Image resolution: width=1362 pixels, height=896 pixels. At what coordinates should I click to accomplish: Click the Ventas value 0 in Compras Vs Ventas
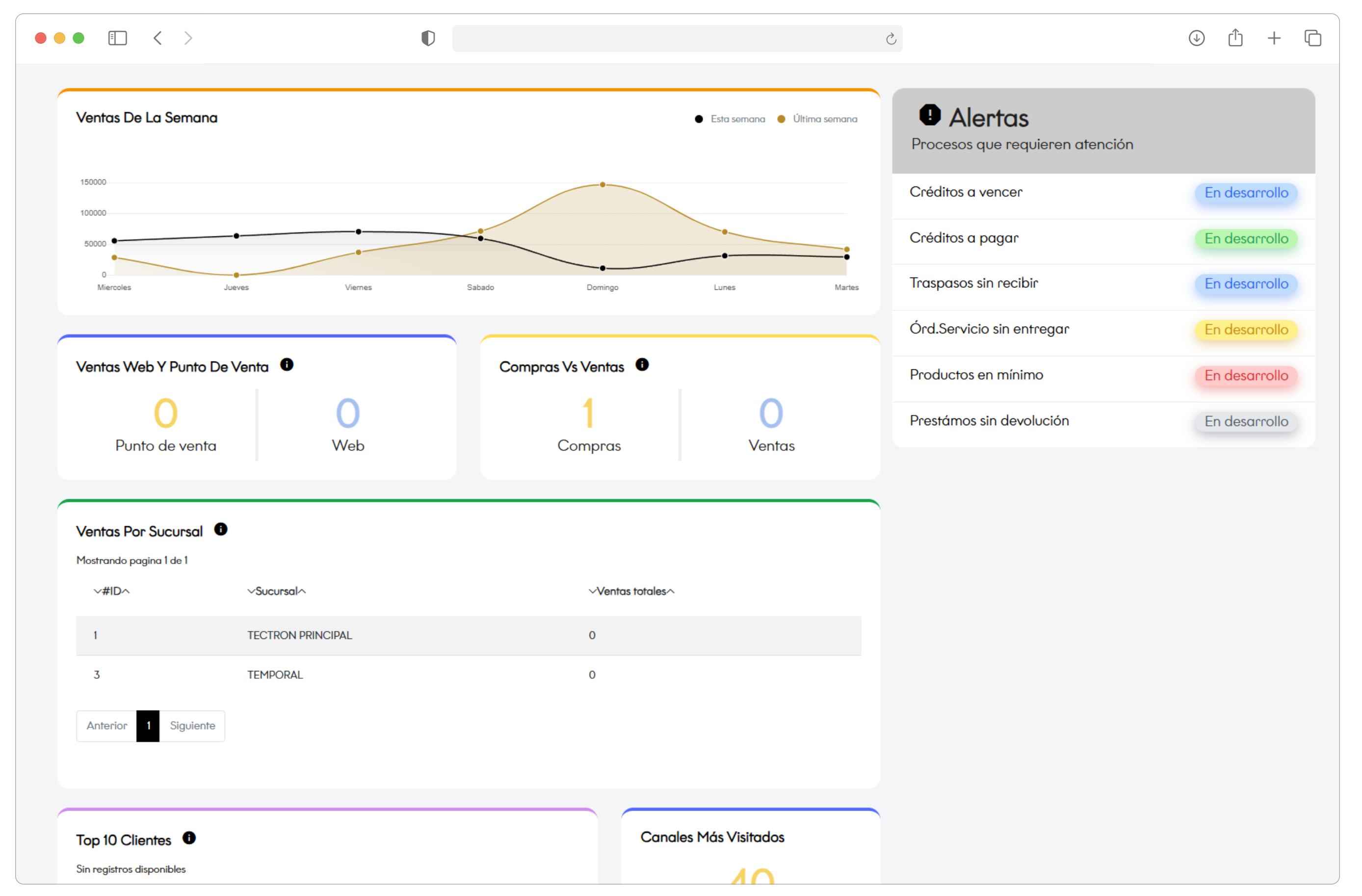771,413
